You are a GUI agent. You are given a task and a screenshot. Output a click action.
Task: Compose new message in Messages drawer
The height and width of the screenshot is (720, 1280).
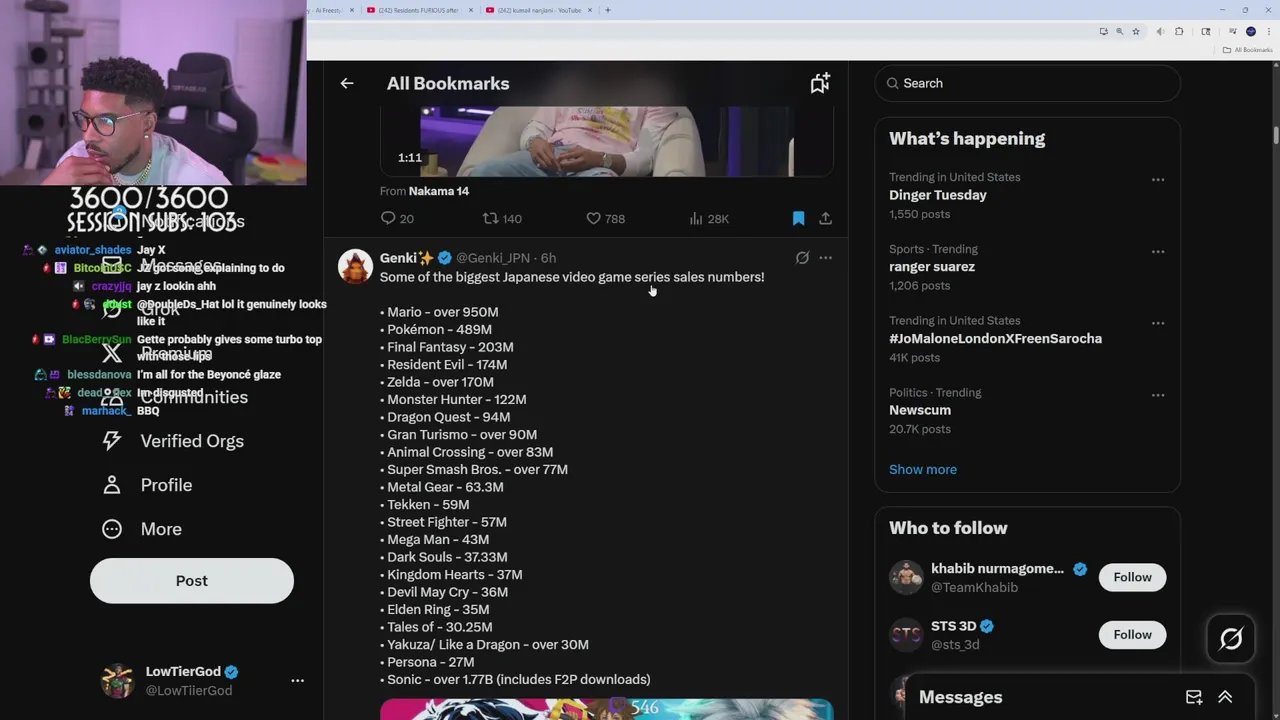[x=1194, y=697]
